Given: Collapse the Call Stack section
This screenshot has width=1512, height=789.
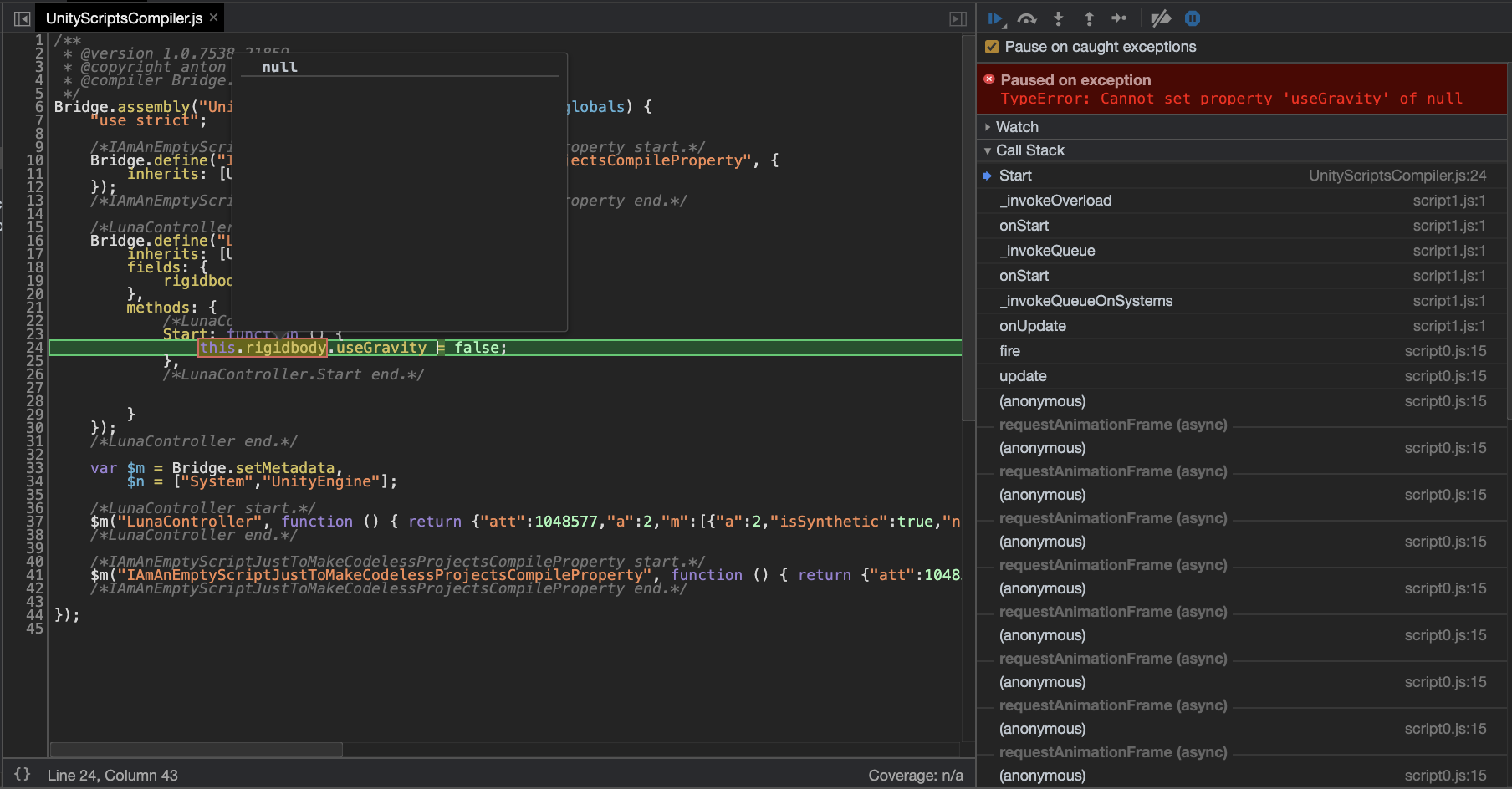Looking at the screenshot, I should (x=1242, y=150).
